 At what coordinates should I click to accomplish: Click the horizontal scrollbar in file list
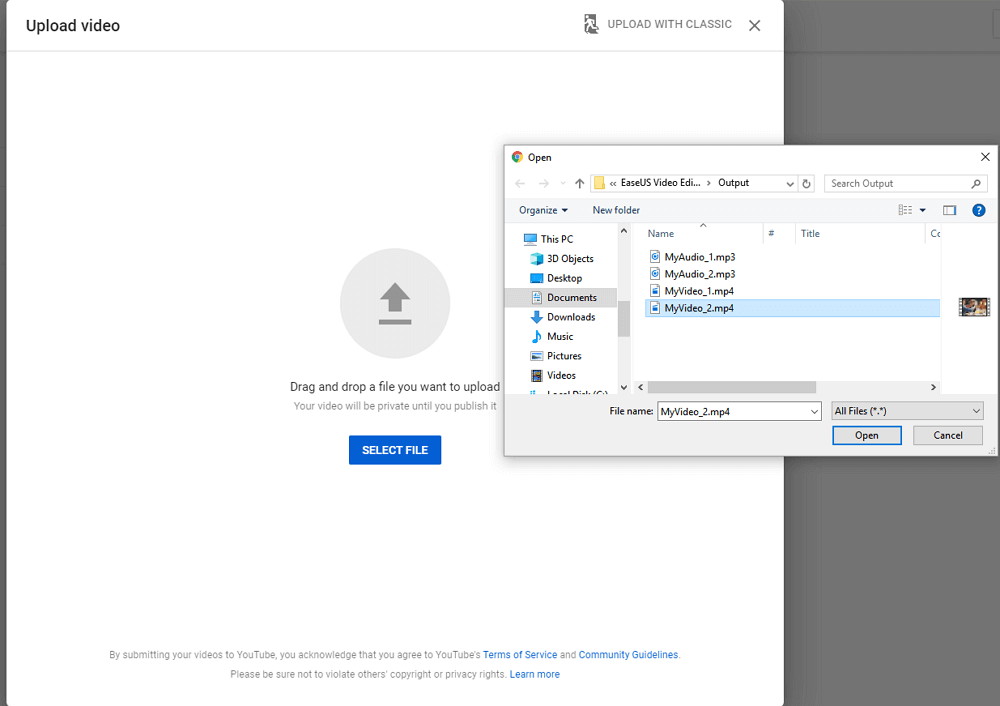point(731,387)
